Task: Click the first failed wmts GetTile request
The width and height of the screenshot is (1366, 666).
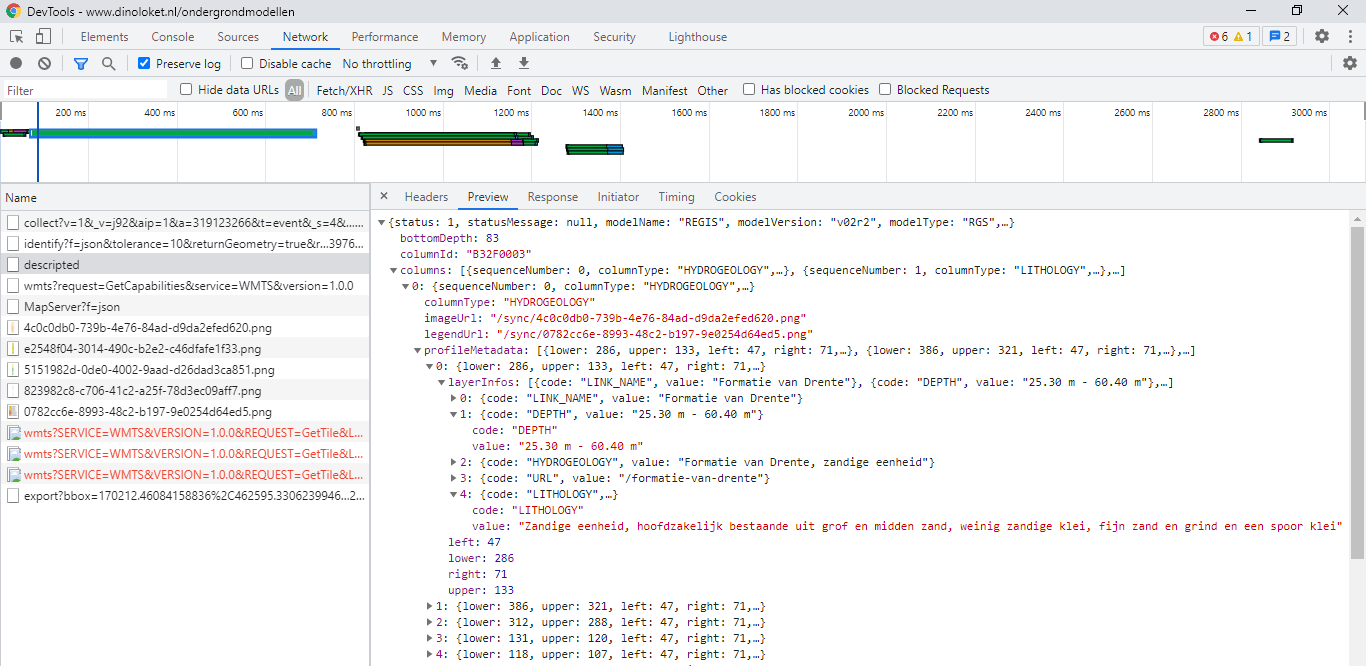Action: (x=185, y=433)
